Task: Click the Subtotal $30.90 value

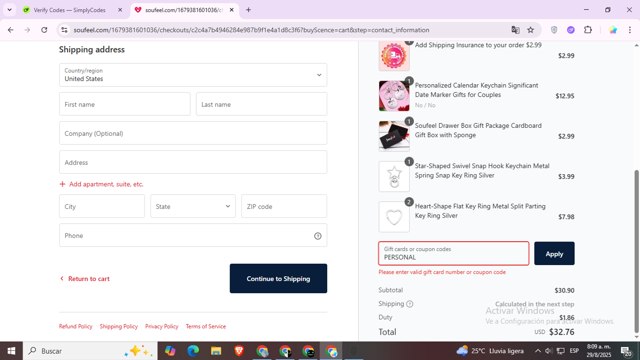Action: [564, 290]
